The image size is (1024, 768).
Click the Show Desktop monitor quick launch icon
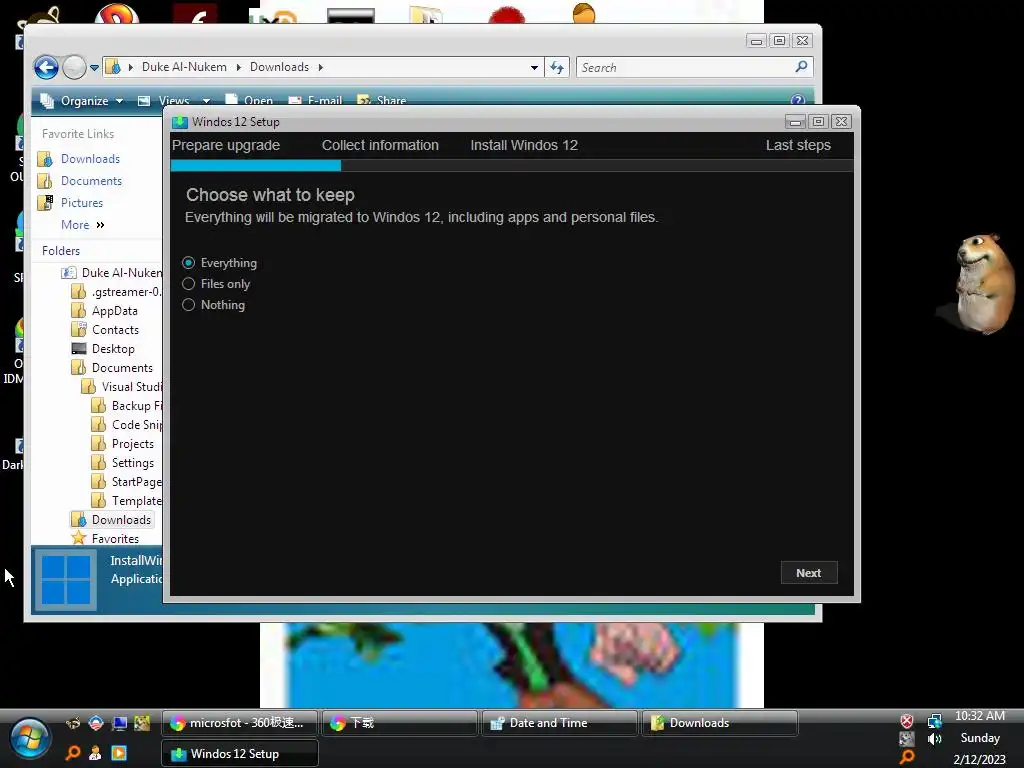[120, 723]
